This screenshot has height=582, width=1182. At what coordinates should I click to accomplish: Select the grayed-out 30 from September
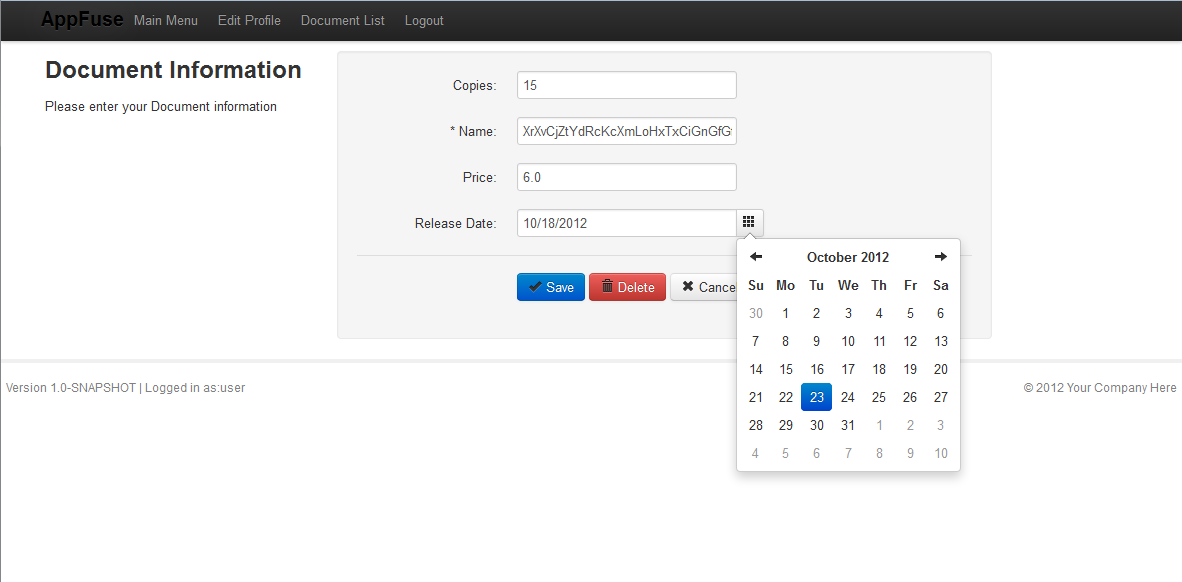pyautogui.click(x=755, y=313)
